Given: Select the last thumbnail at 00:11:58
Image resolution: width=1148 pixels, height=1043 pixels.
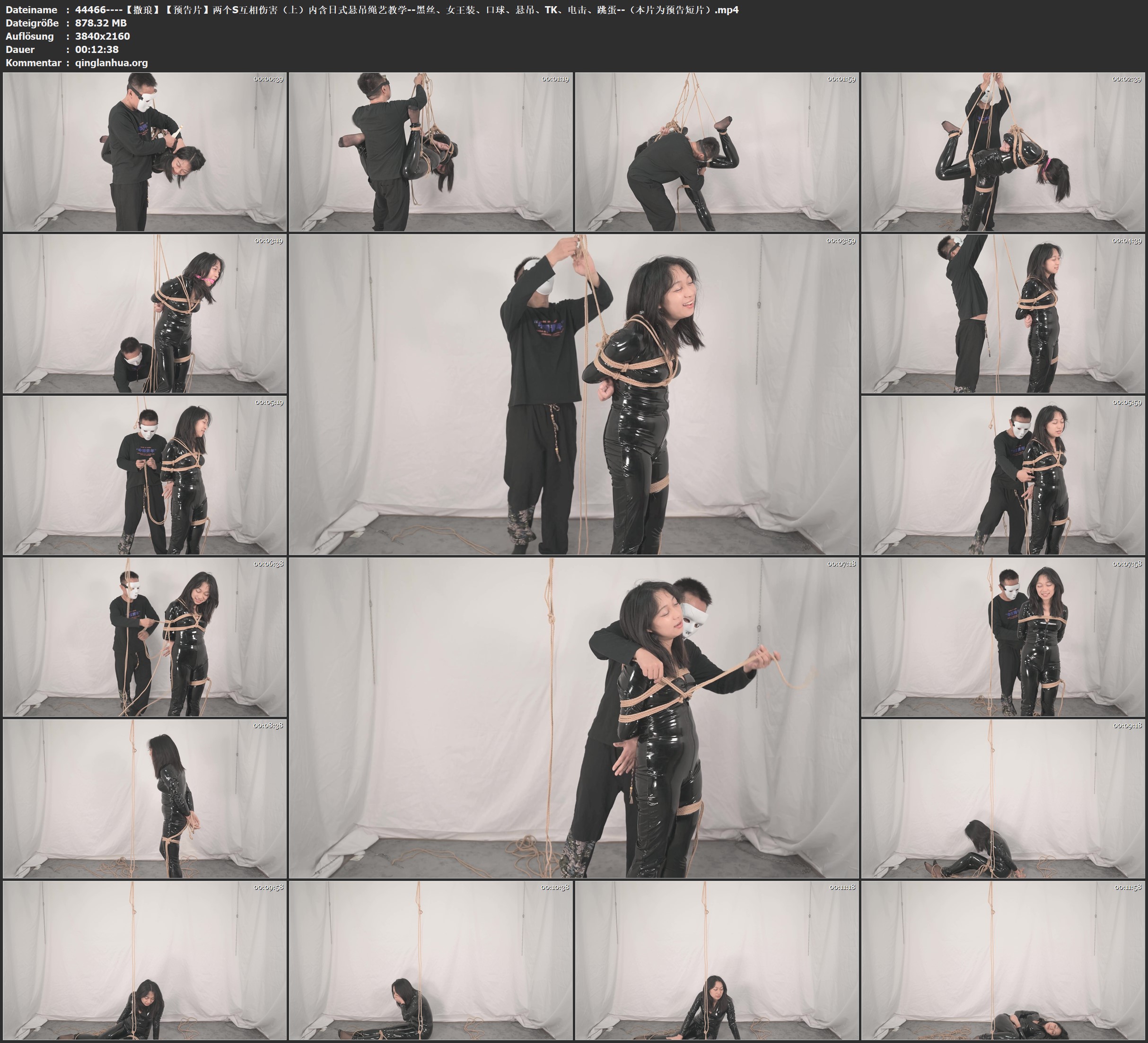Looking at the screenshot, I should (1003, 960).
